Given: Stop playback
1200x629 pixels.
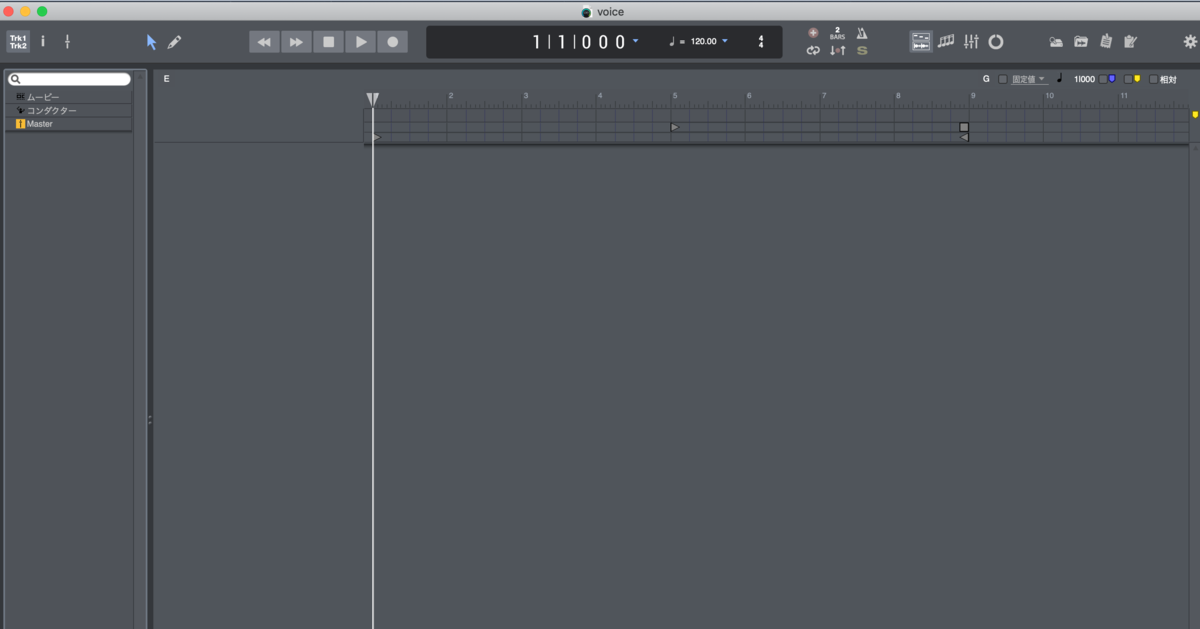Looking at the screenshot, I should (x=328, y=42).
